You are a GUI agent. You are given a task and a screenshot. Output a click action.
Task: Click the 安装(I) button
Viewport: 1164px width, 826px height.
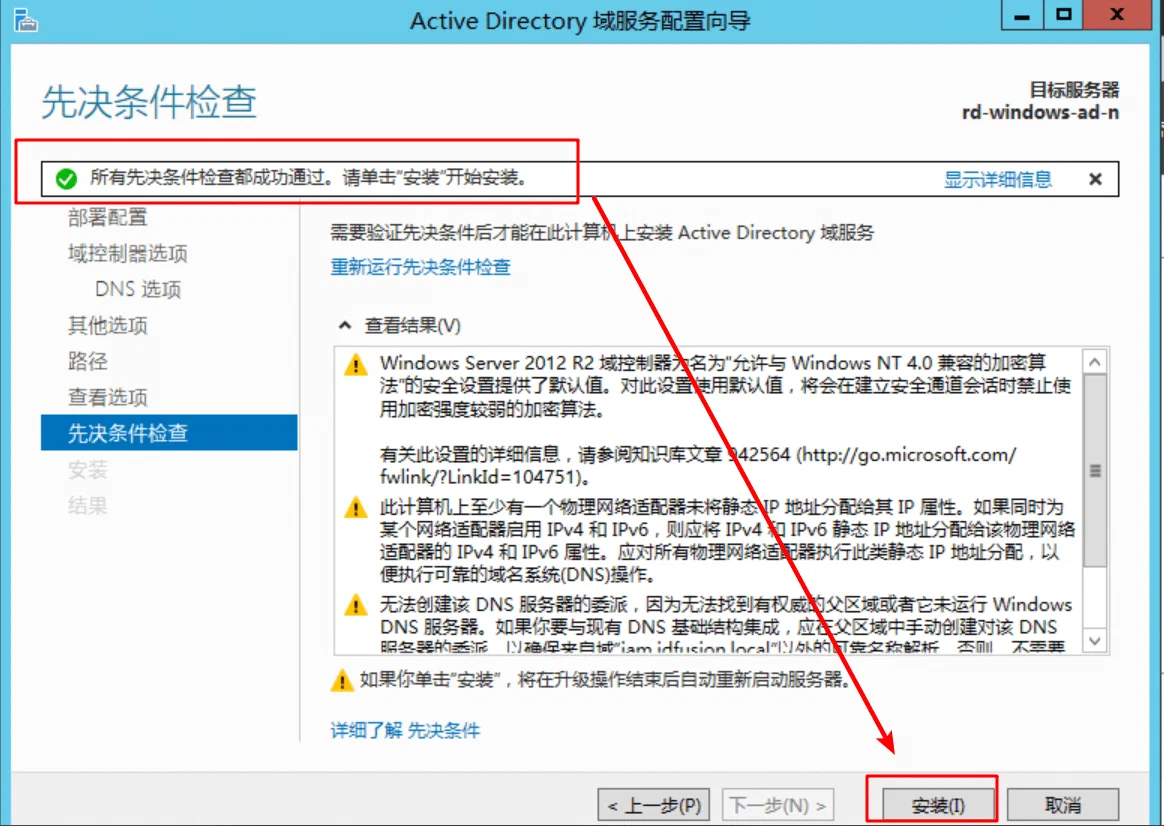(938, 805)
